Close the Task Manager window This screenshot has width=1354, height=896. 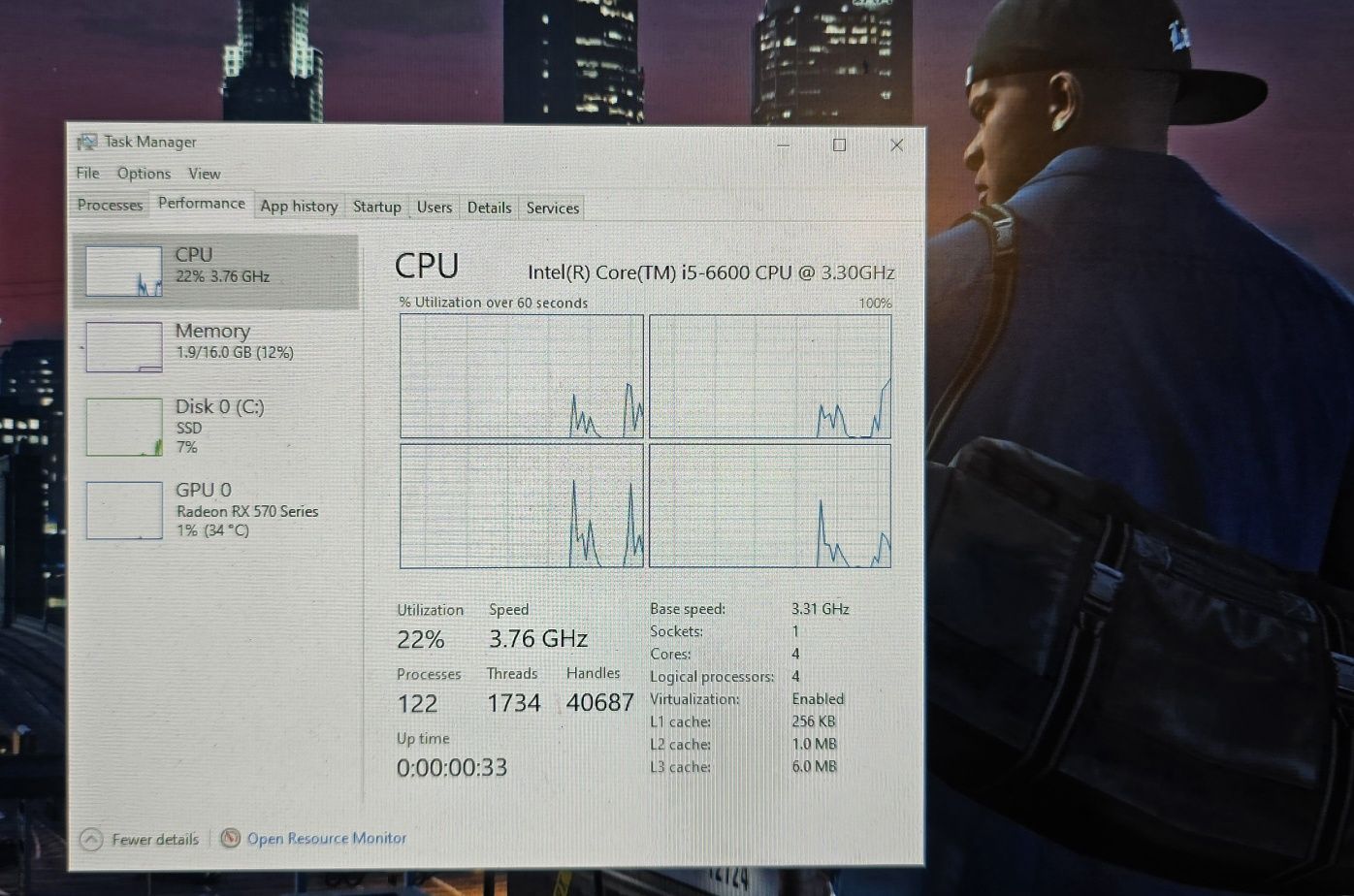click(896, 145)
